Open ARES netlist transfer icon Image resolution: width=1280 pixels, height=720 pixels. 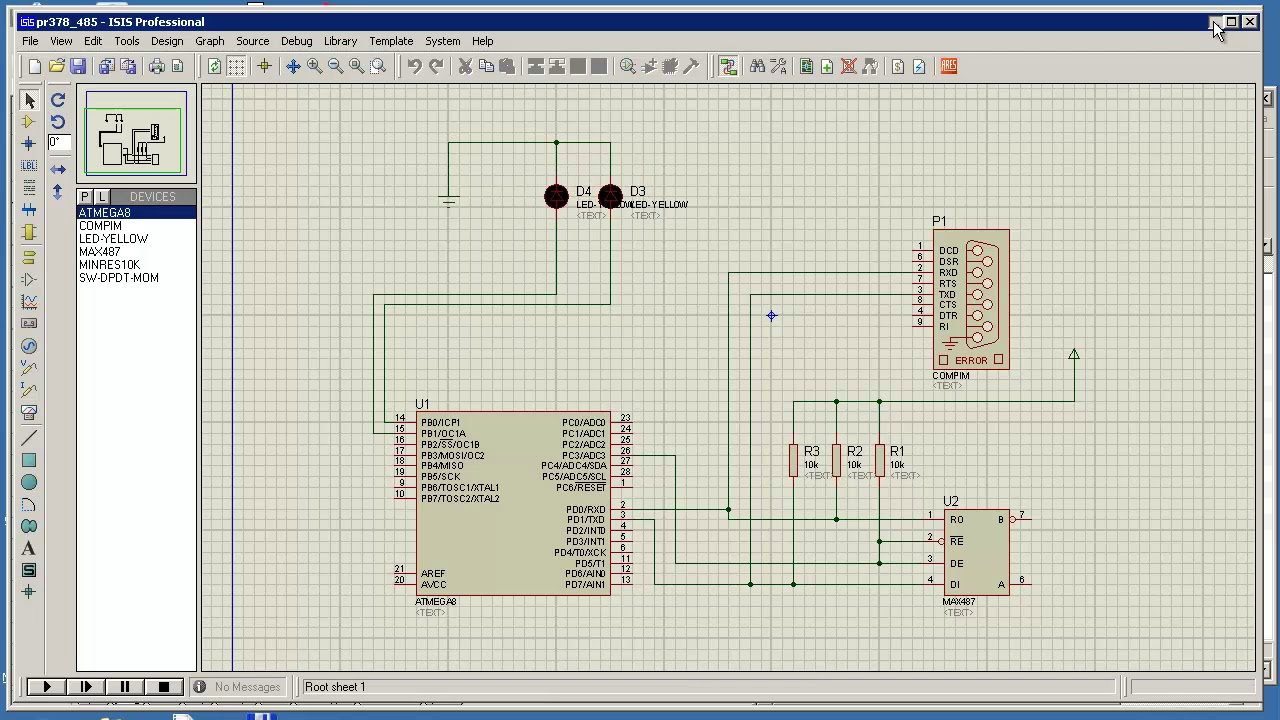click(x=949, y=66)
